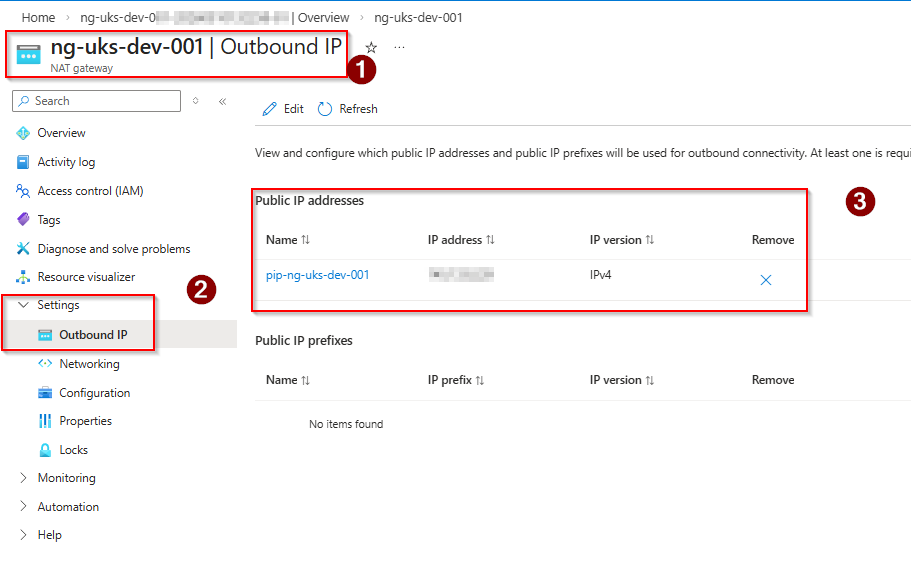The width and height of the screenshot is (911, 568).
Task: Click the Resource visualizer icon
Action: tap(23, 277)
